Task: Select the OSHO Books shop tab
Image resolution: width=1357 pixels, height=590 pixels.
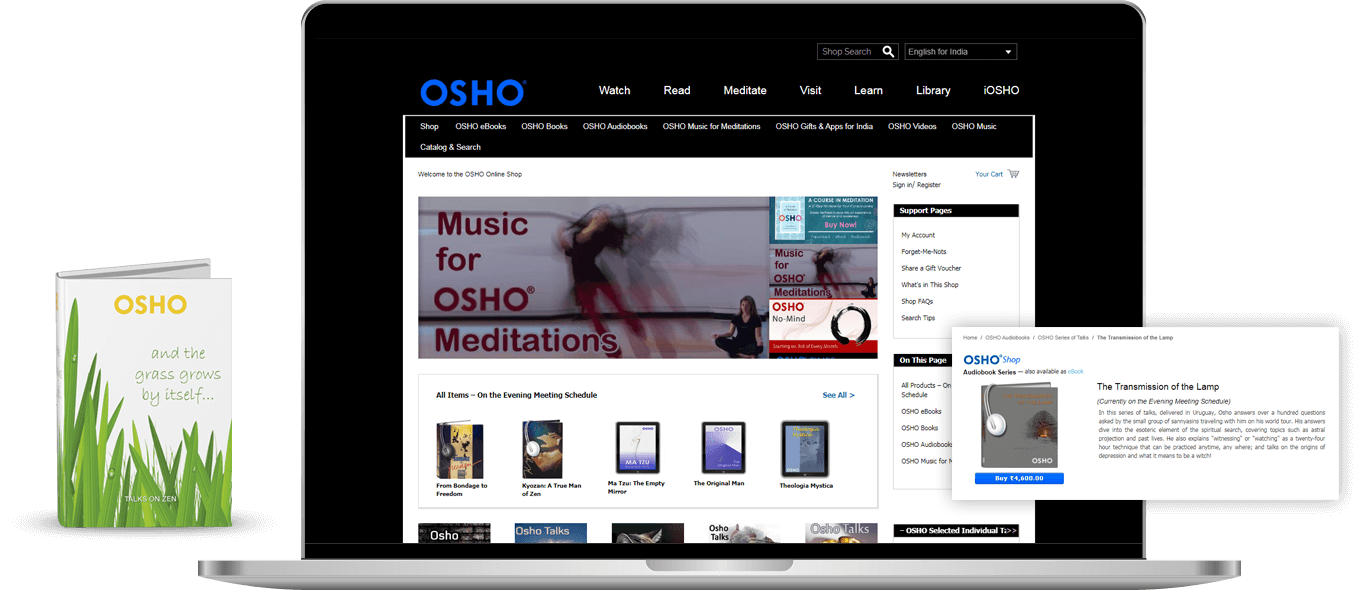Action: point(544,126)
